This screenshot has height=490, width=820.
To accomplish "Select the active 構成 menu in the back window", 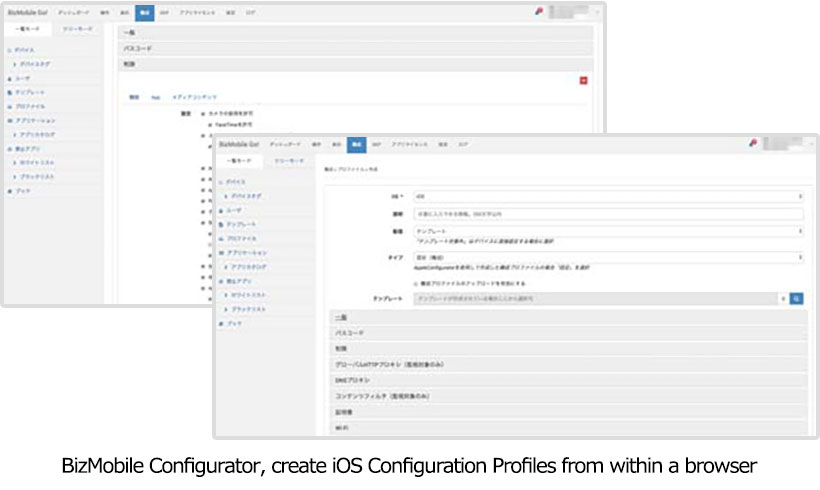I will tap(145, 13).
